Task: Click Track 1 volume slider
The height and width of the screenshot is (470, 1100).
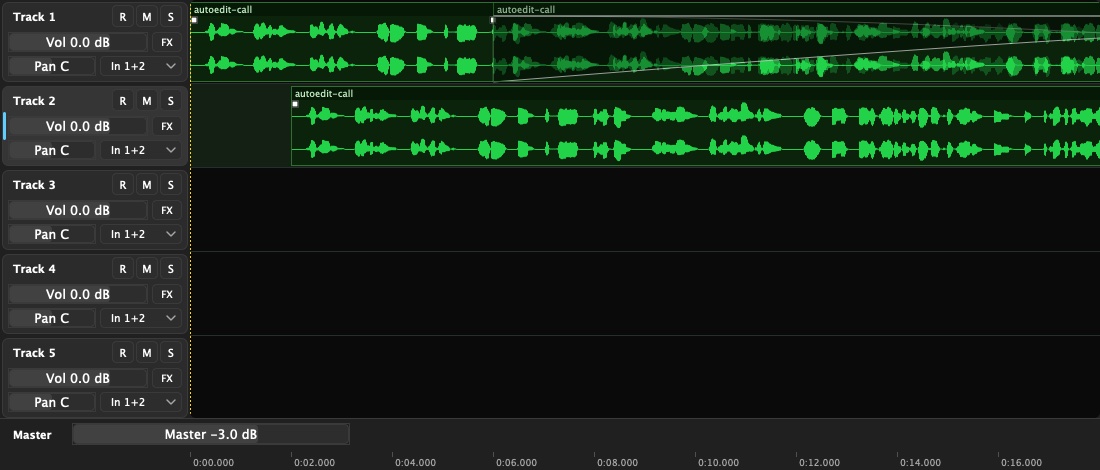Action: tap(78, 42)
